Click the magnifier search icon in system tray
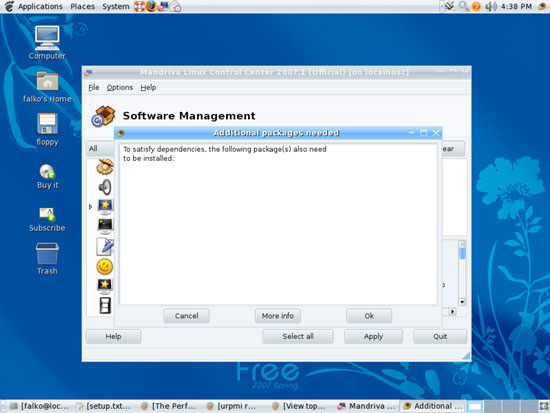This screenshot has width=550, height=413. [463, 6]
